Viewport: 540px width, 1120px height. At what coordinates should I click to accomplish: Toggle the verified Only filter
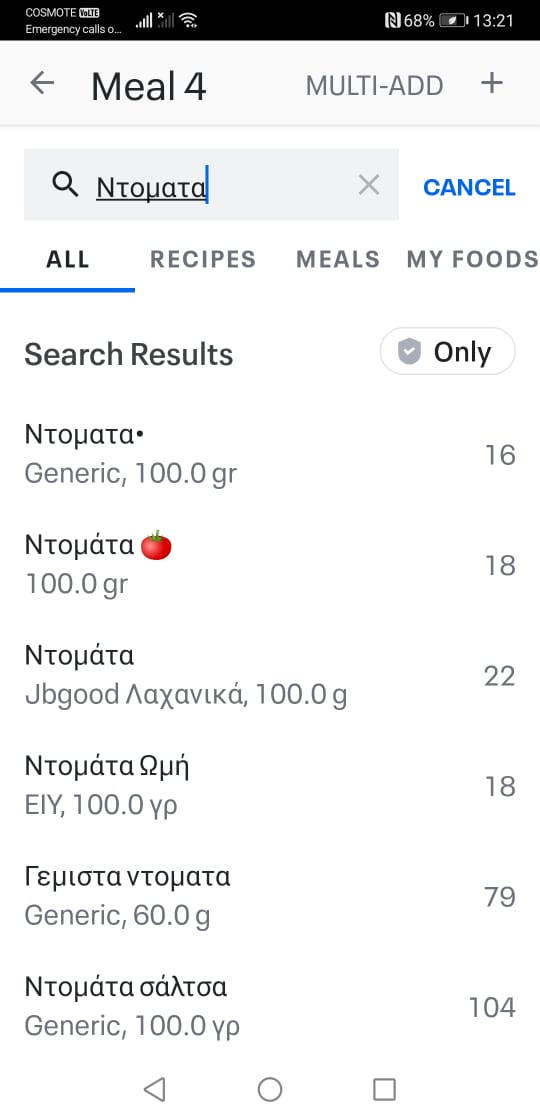447,351
